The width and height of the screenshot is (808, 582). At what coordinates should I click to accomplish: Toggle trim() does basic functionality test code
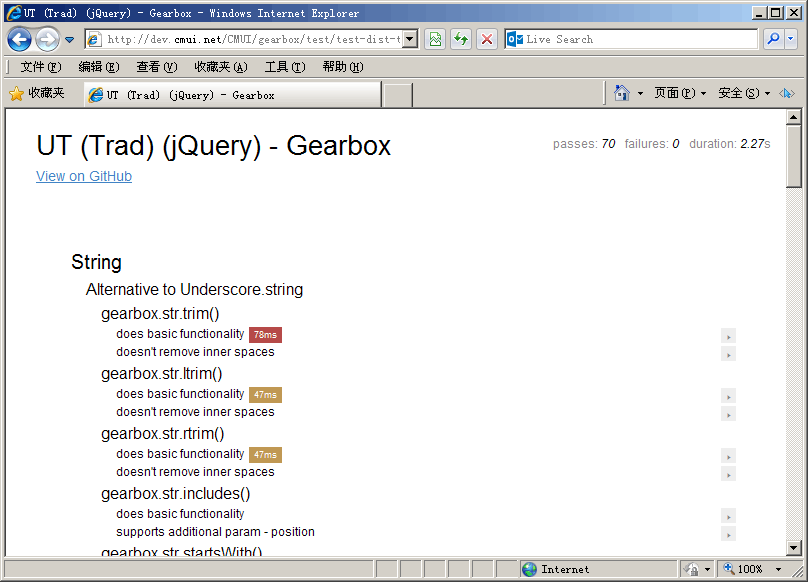click(x=180, y=334)
